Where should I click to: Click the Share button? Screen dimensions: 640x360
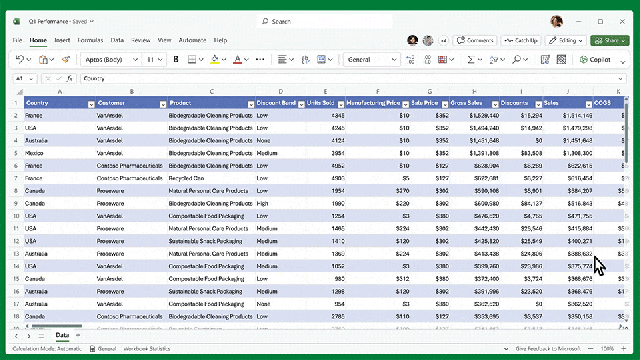click(x=610, y=40)
